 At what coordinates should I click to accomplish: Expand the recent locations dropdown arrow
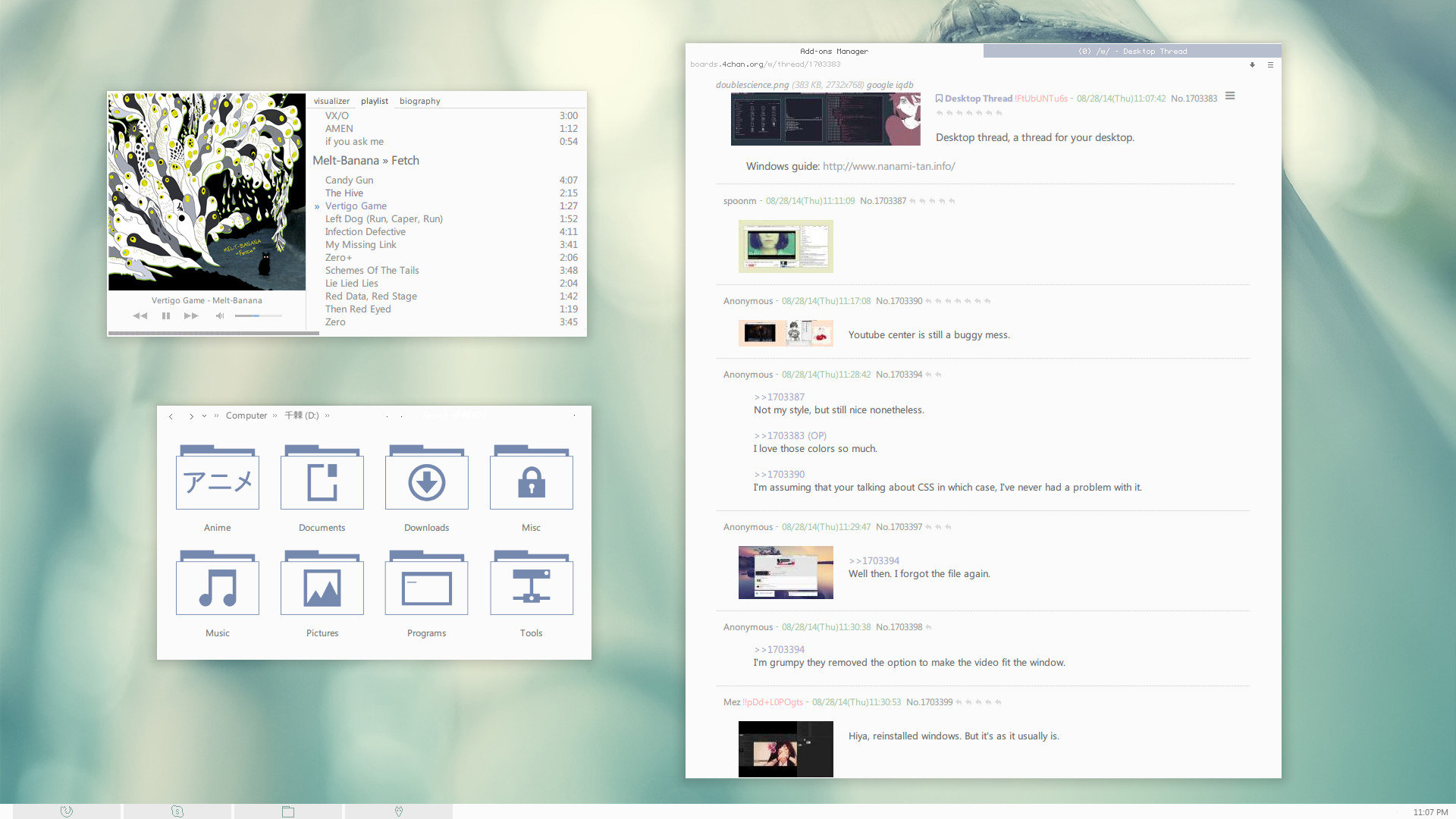(x=204, y=416)
